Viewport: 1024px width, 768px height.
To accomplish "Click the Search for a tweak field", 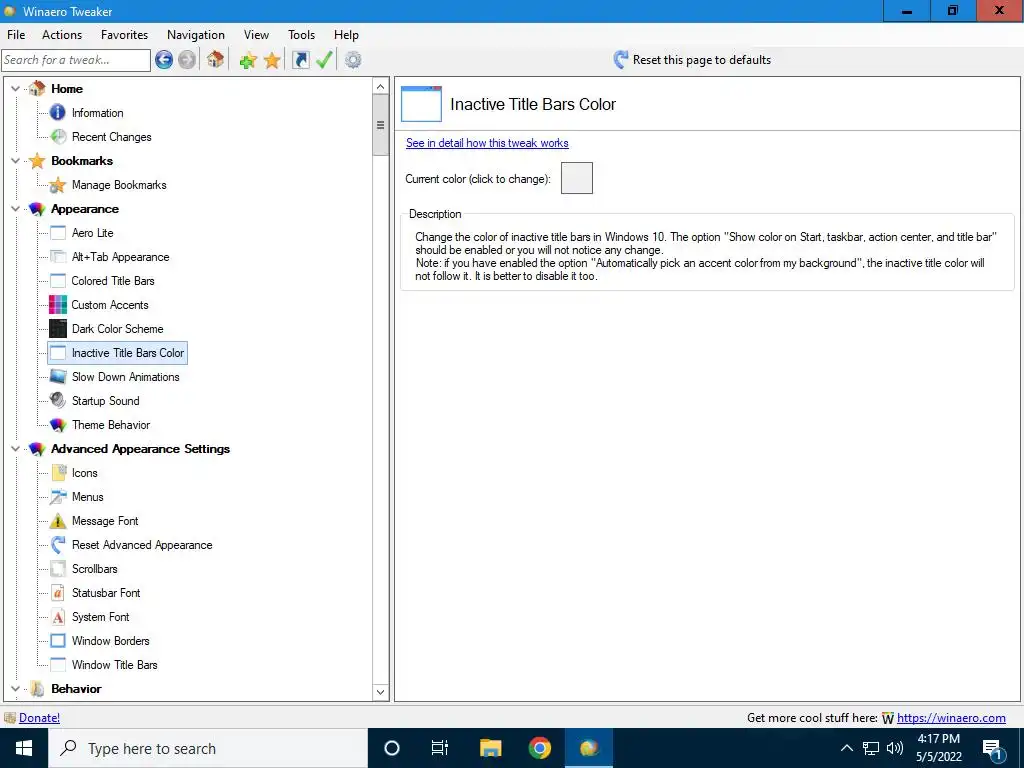I will (76, 60).
